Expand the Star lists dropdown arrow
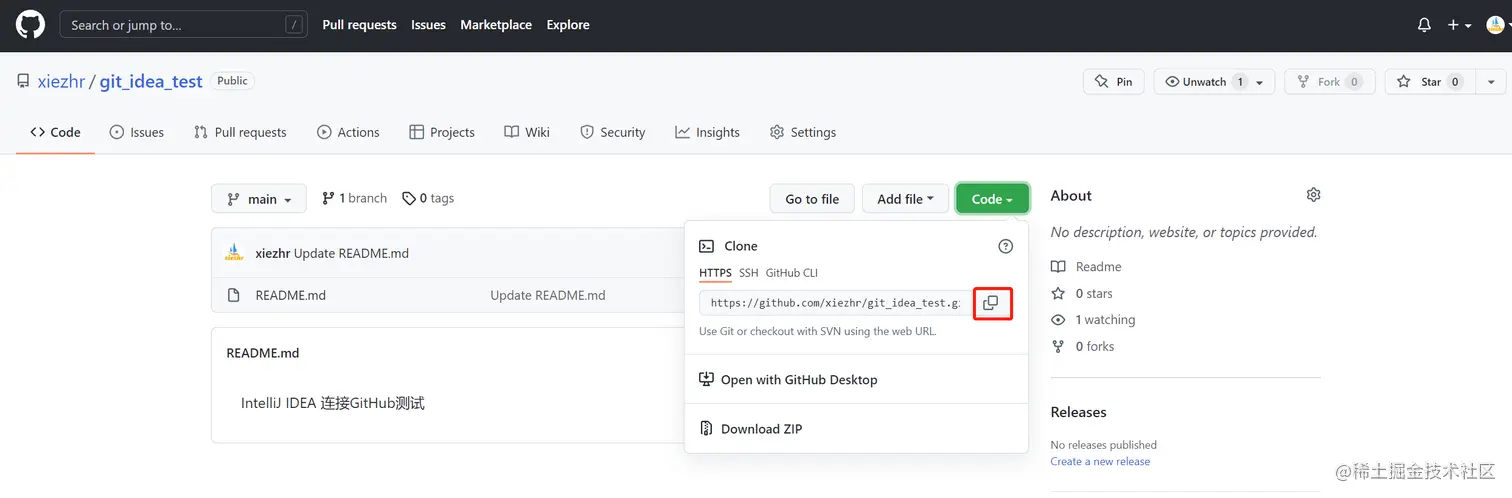1512x498 pixels. point(1491,82)
